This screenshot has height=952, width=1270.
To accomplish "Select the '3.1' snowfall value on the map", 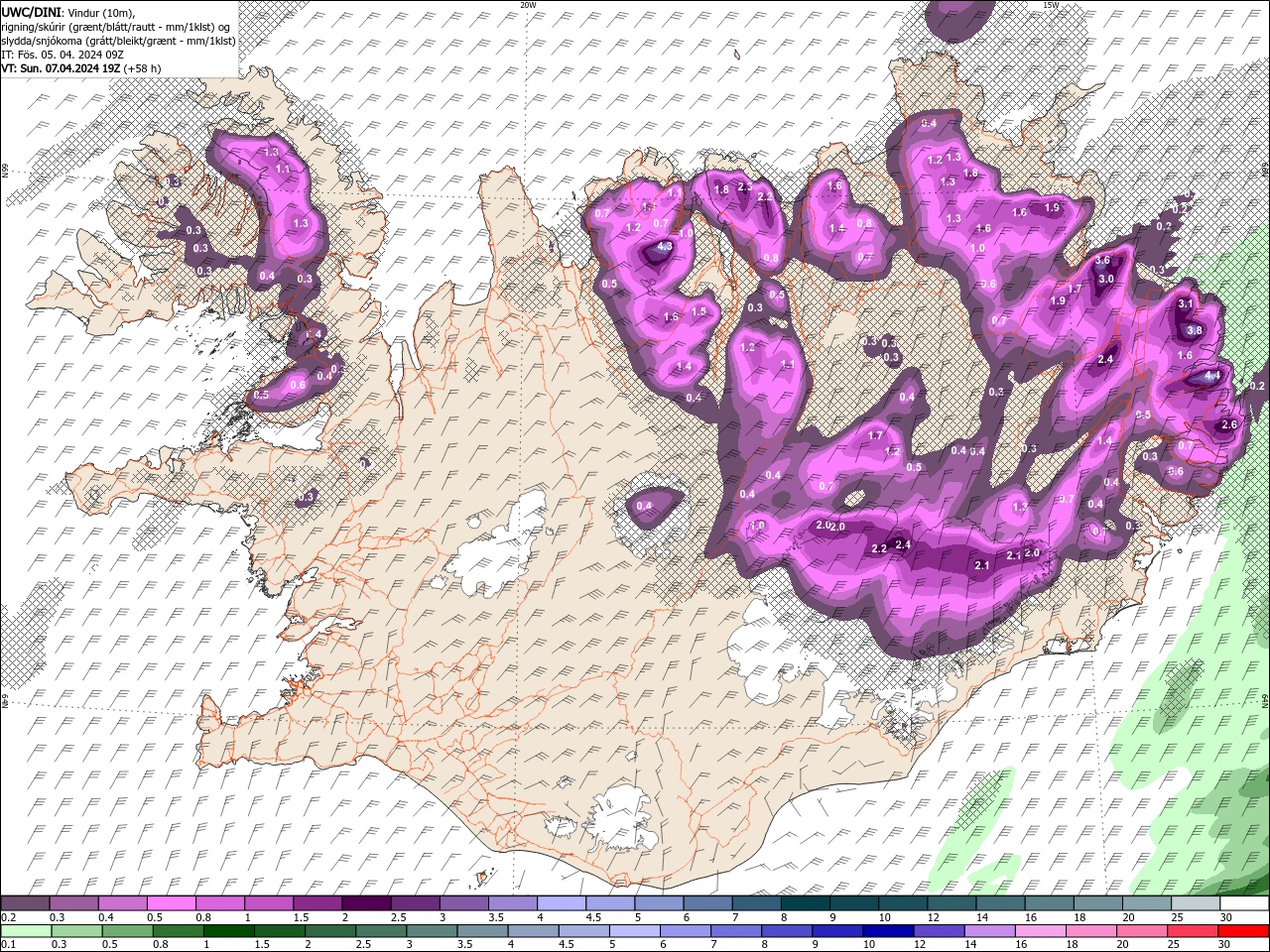I will [x=1186, y=304].
